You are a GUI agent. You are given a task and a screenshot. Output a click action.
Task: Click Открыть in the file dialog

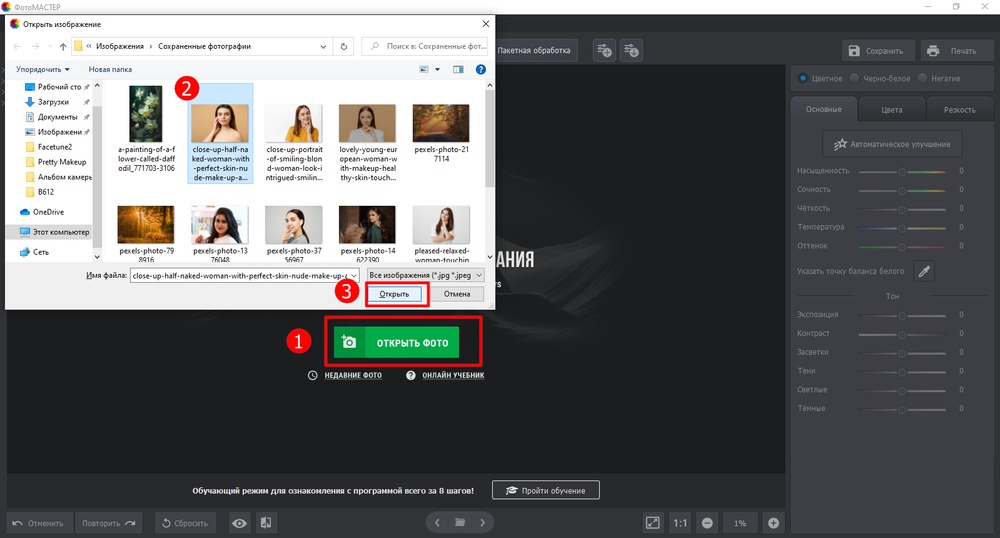394,294
